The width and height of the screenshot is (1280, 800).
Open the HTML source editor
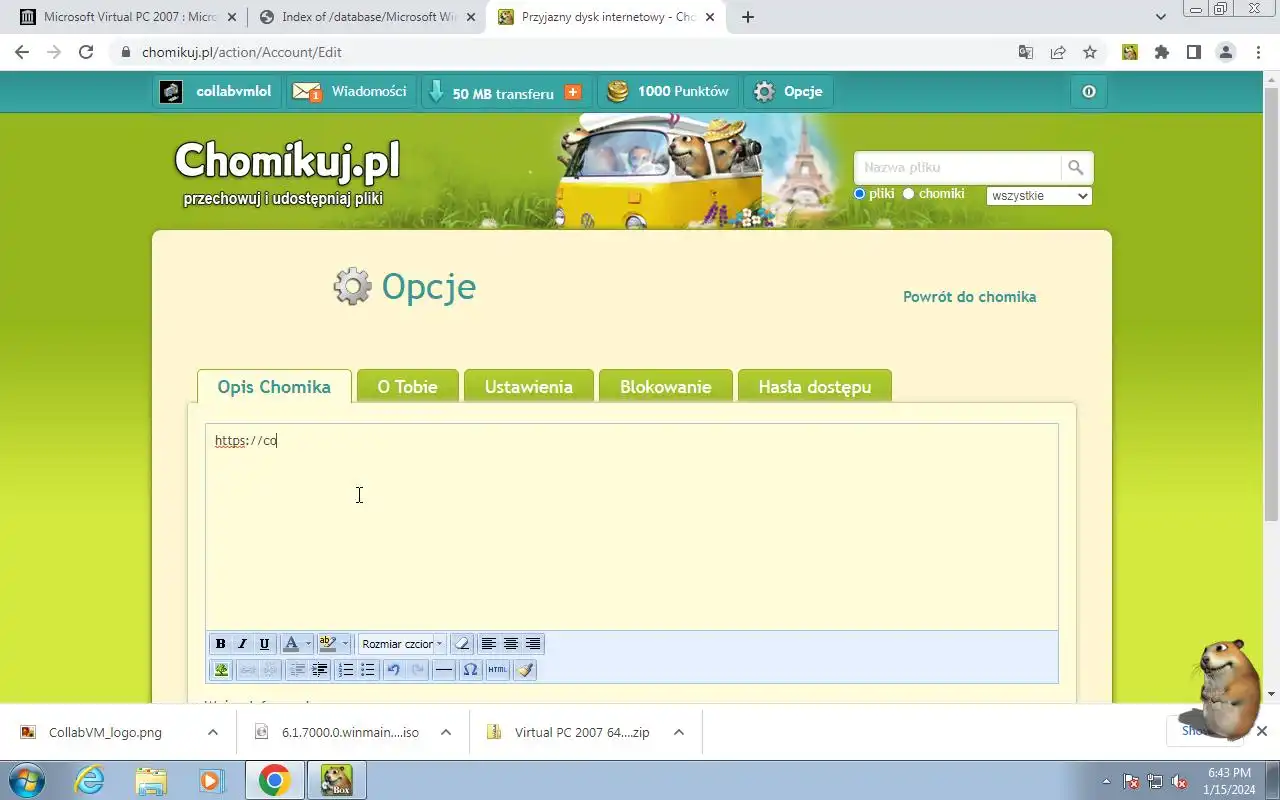498,670
